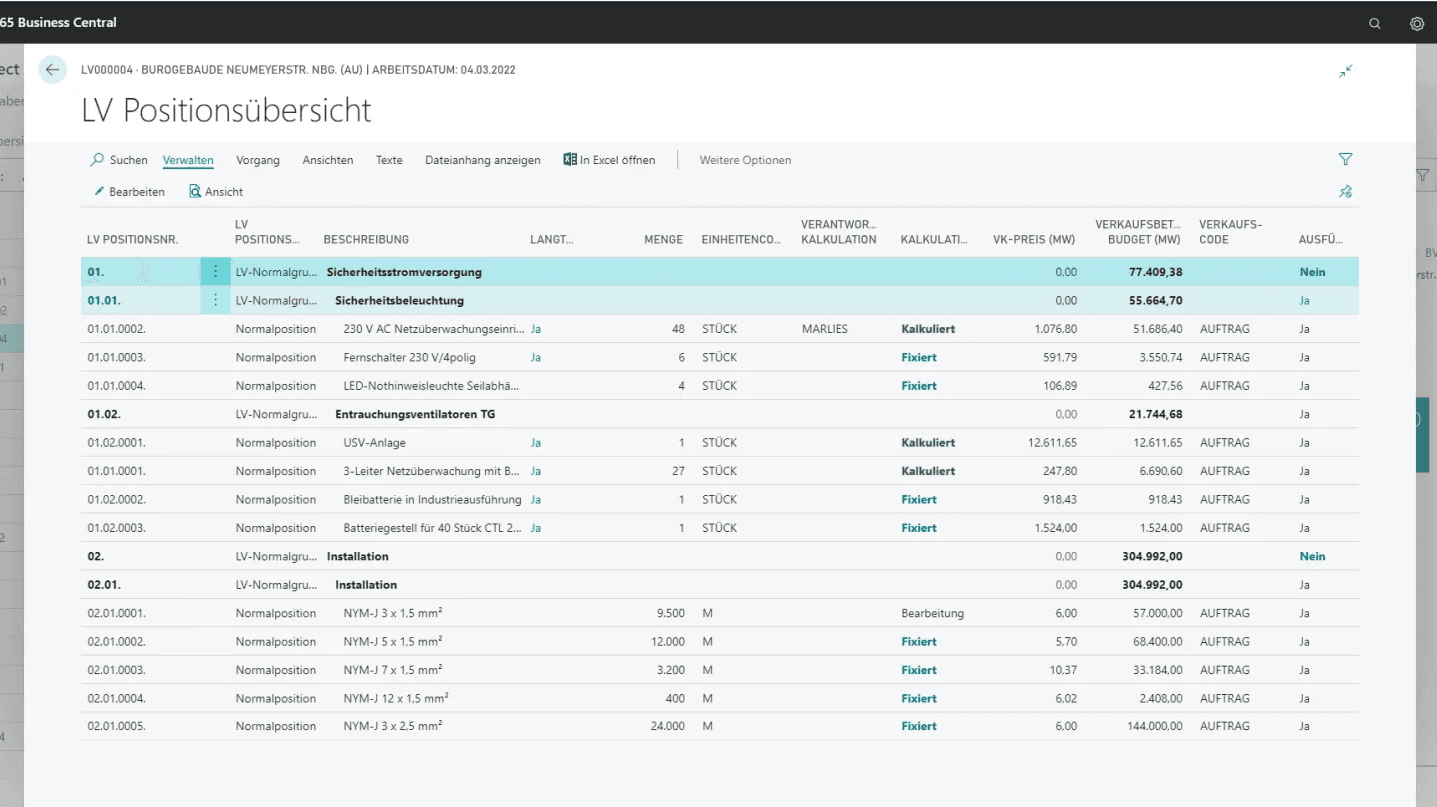Open row menu for position 01.
The image size is (1437, 807).
point(215,272)
